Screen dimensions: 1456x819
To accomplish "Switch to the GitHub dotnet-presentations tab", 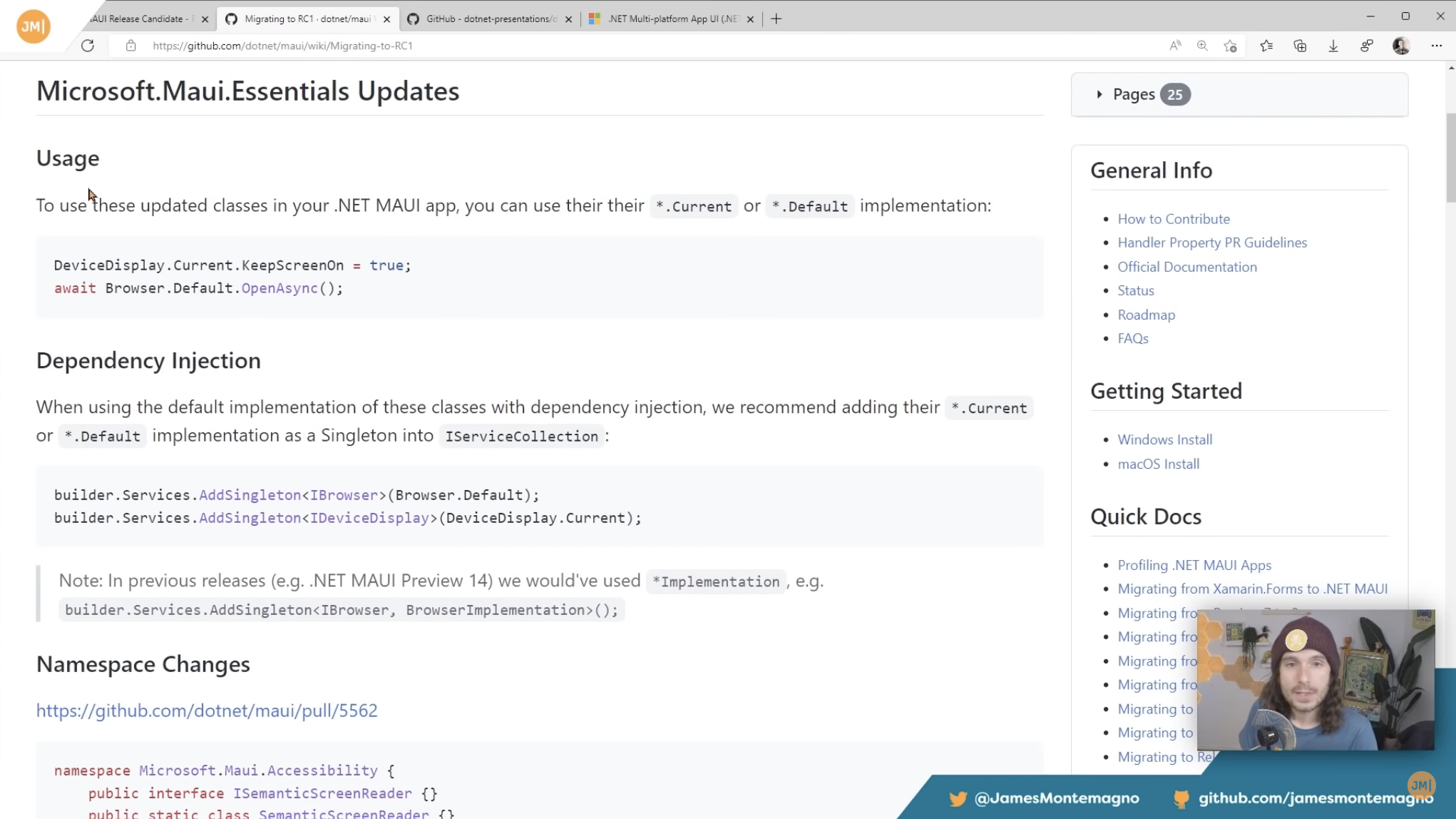I will [491, 19].
